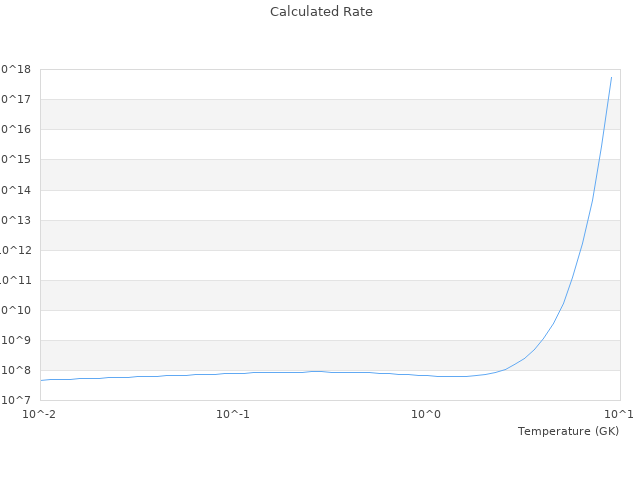Click the 10^18 y-axis tick label
Viewport: 640px width, 480px height.
point(16,69)
